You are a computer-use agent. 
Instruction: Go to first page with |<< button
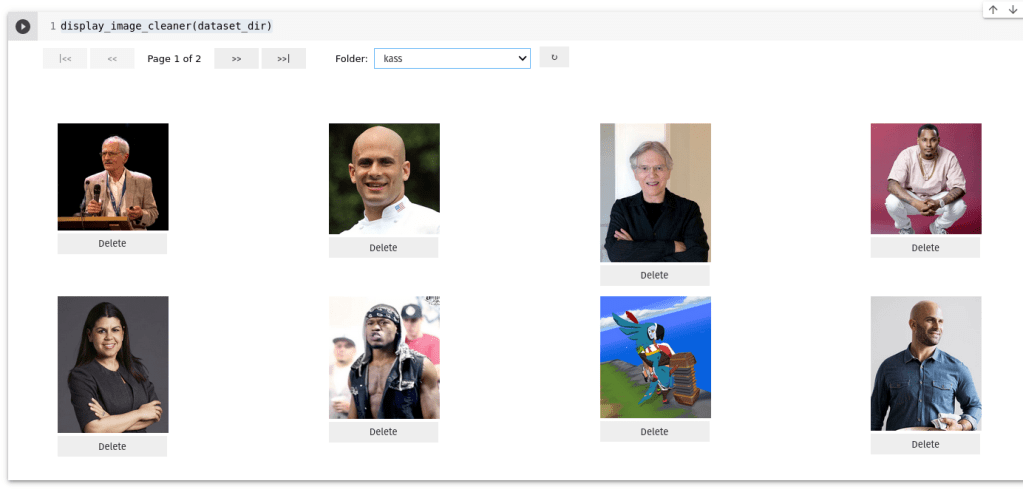point(65,59)
